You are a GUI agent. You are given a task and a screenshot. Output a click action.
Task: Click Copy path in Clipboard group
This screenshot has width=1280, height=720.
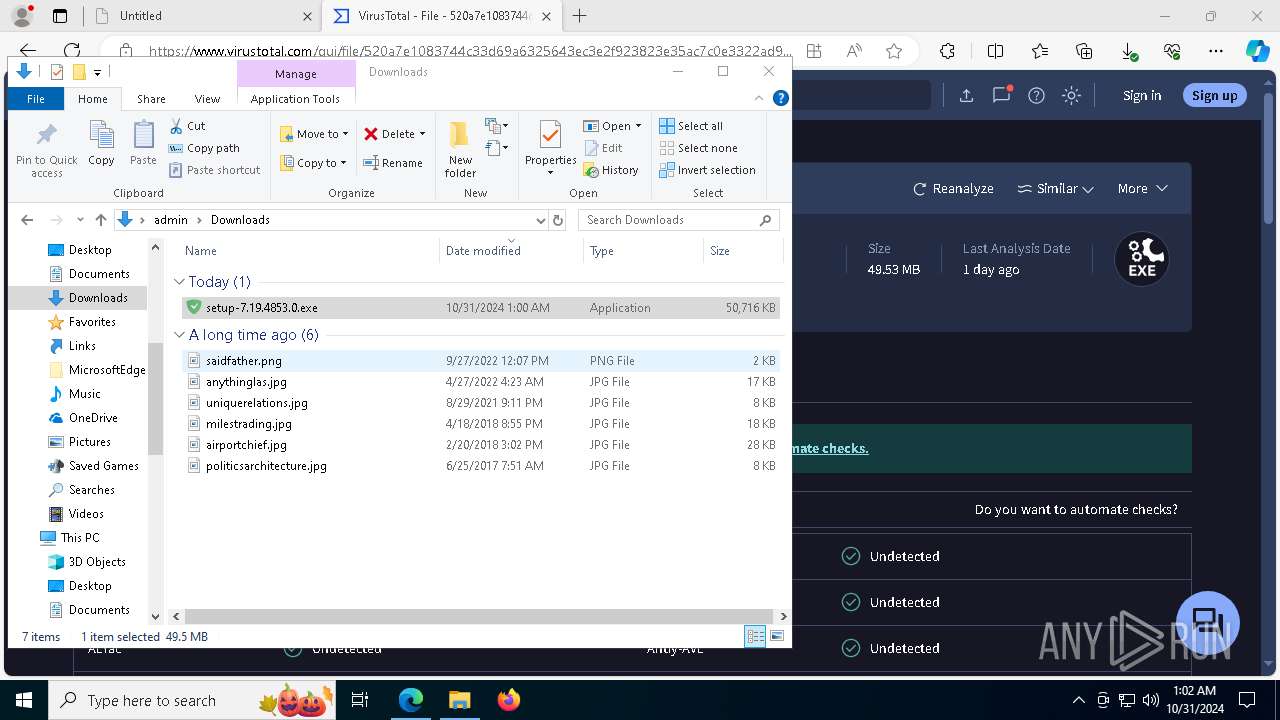point(204,148)
